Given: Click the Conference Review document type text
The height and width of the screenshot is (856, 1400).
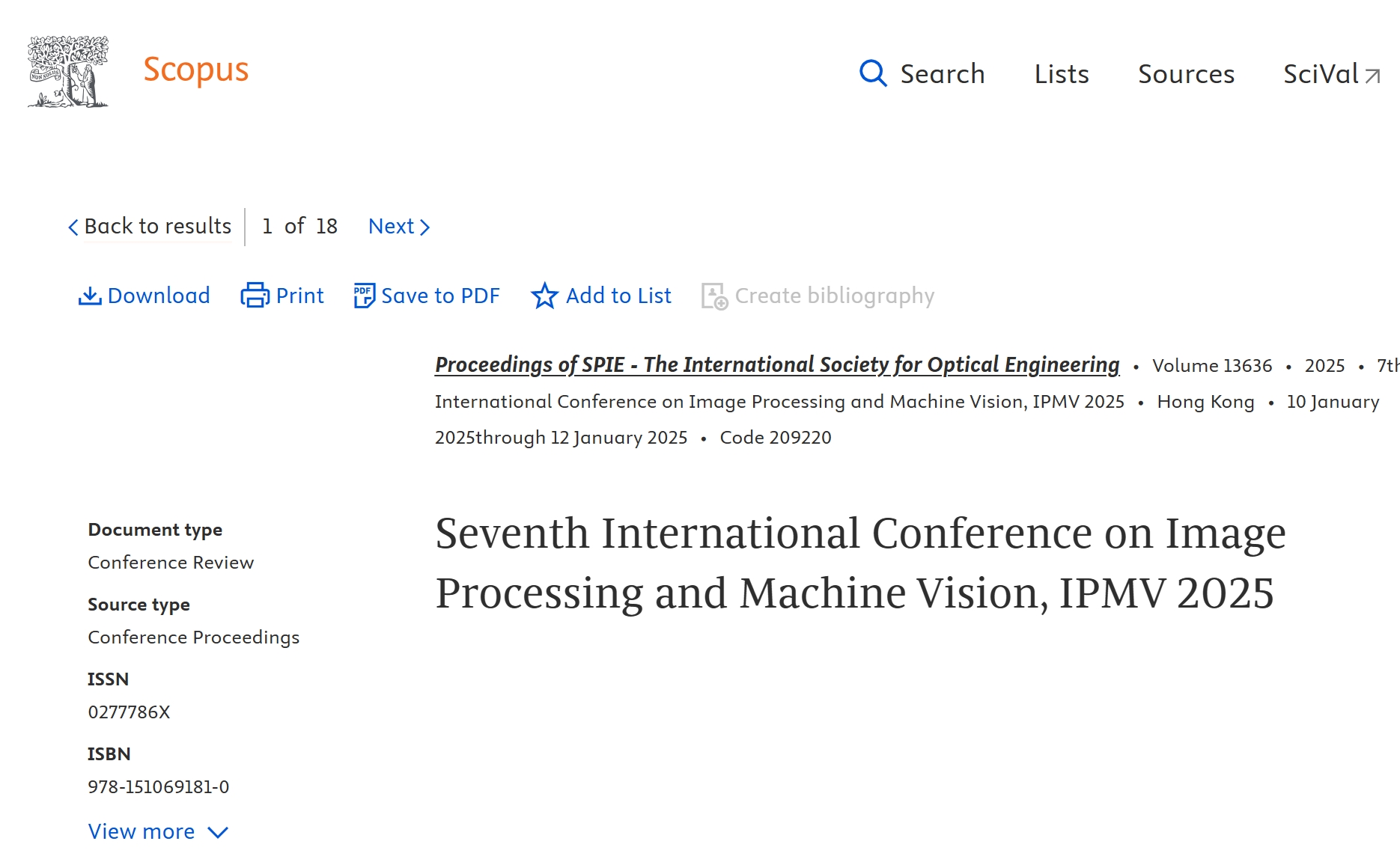Looking at the screenshot, I should 171,562.
